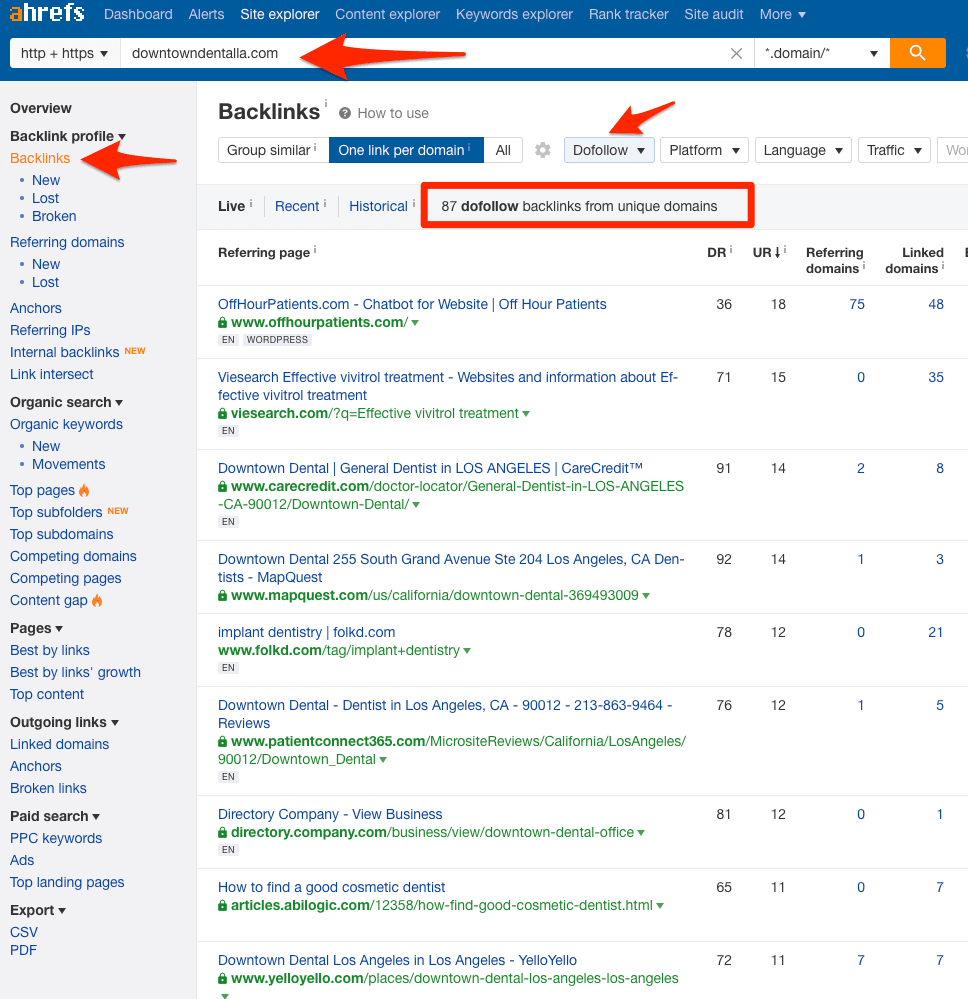968x999 pixels.
Task: Click the lock icon beside articles.abilogic.com URL
Action: click(222, 905)
